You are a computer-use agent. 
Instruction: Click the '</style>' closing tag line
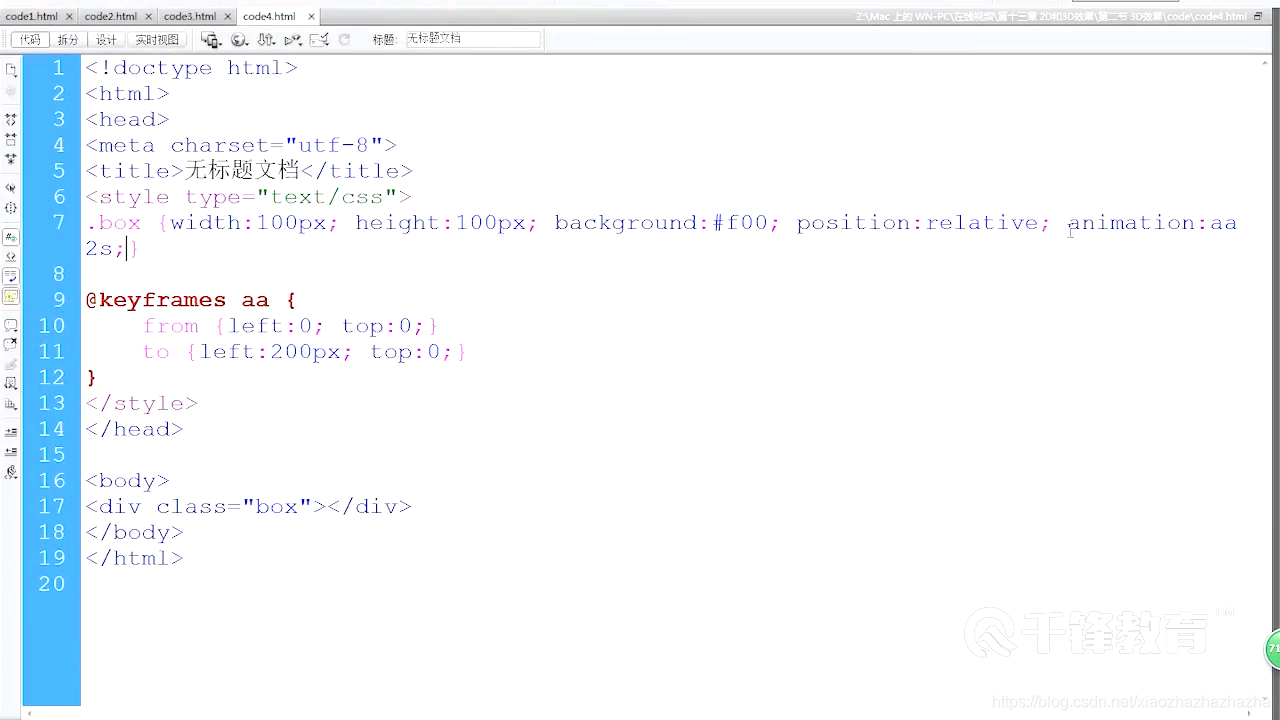tap(141, 403)
